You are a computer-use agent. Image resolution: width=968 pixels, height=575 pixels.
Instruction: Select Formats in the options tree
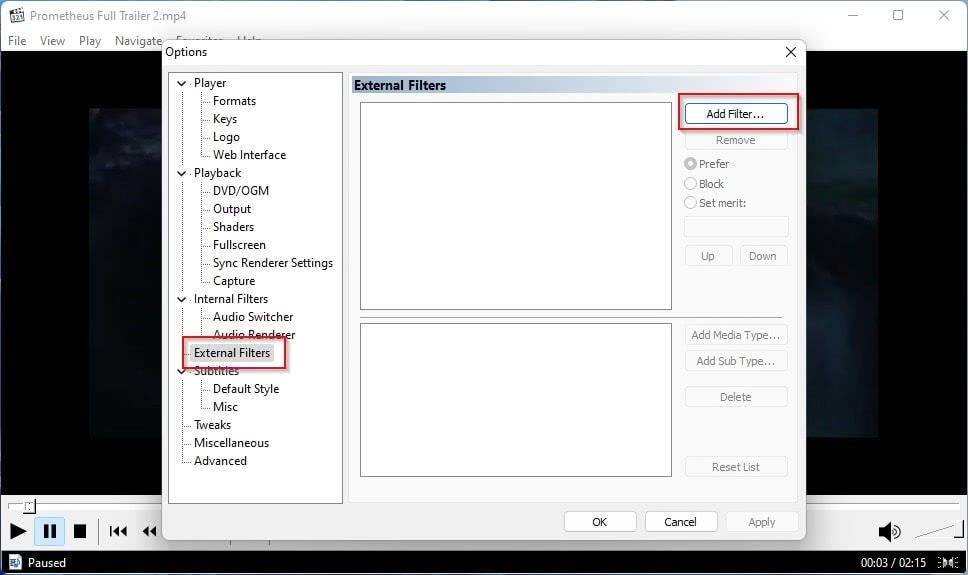tap(234, 101)
